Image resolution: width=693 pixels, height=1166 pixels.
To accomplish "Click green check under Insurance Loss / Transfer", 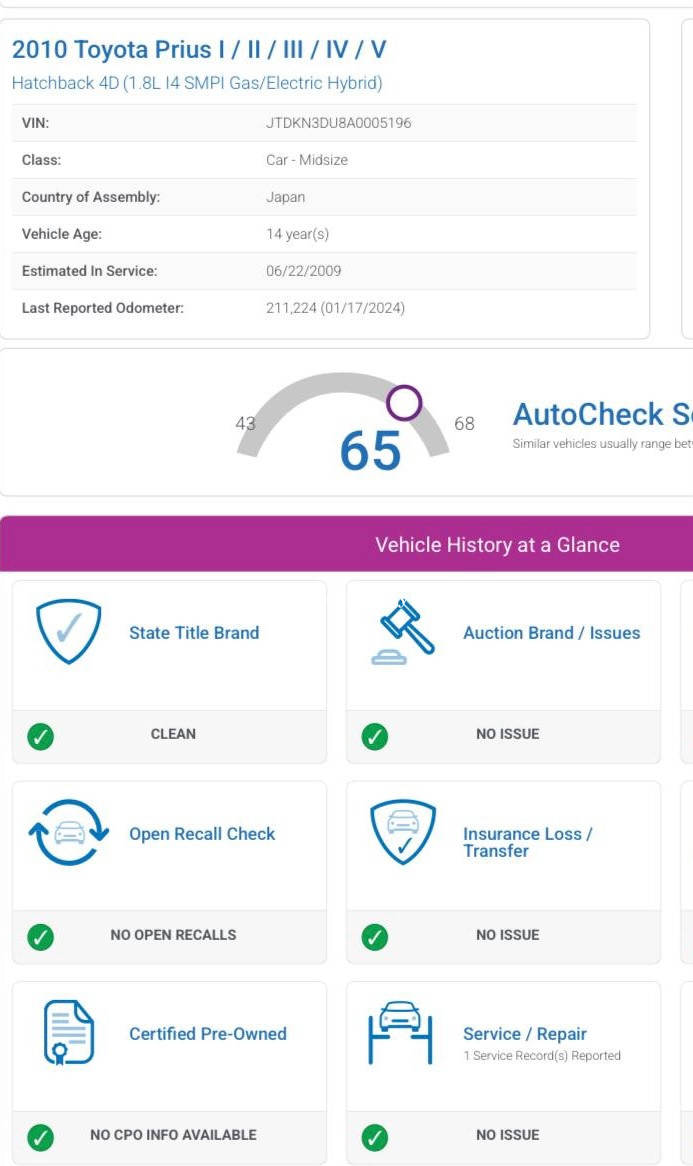I will 375,937.
